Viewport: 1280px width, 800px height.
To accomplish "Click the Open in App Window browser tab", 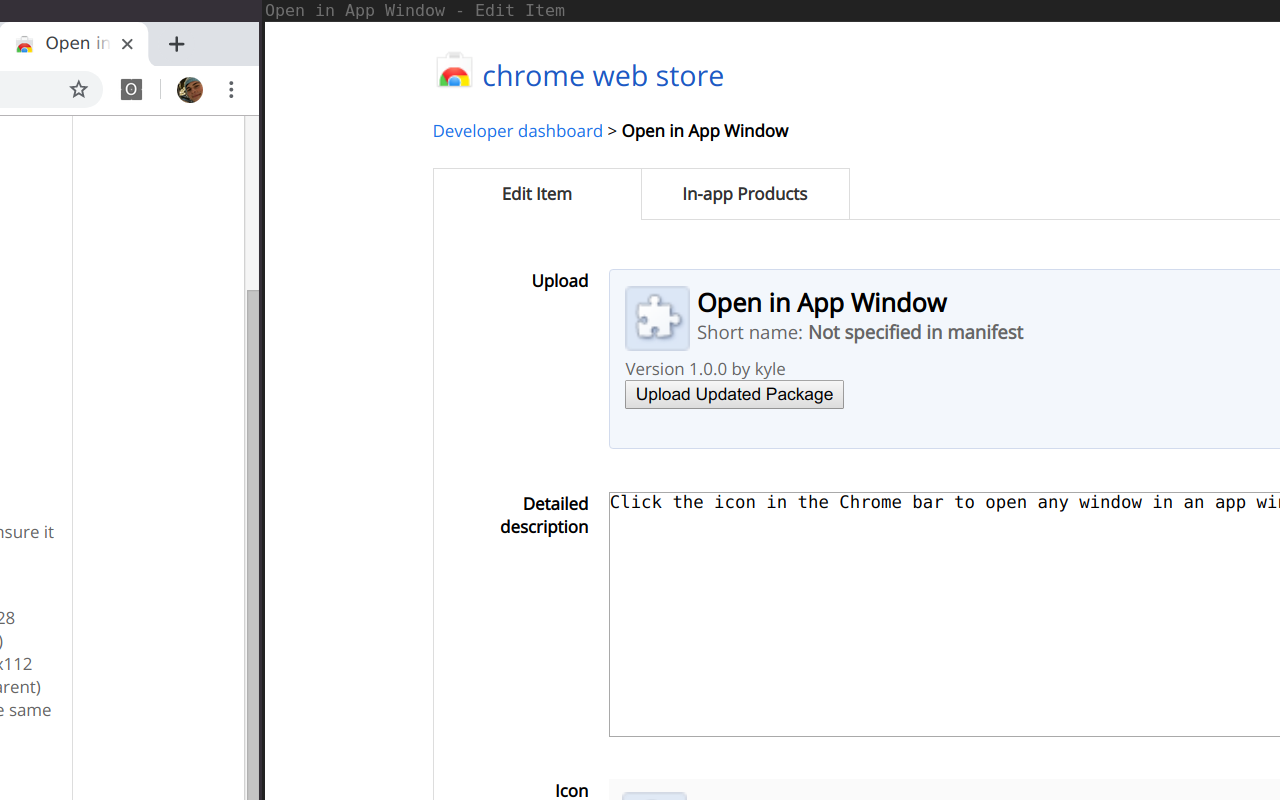I will (x=70, y=44).
